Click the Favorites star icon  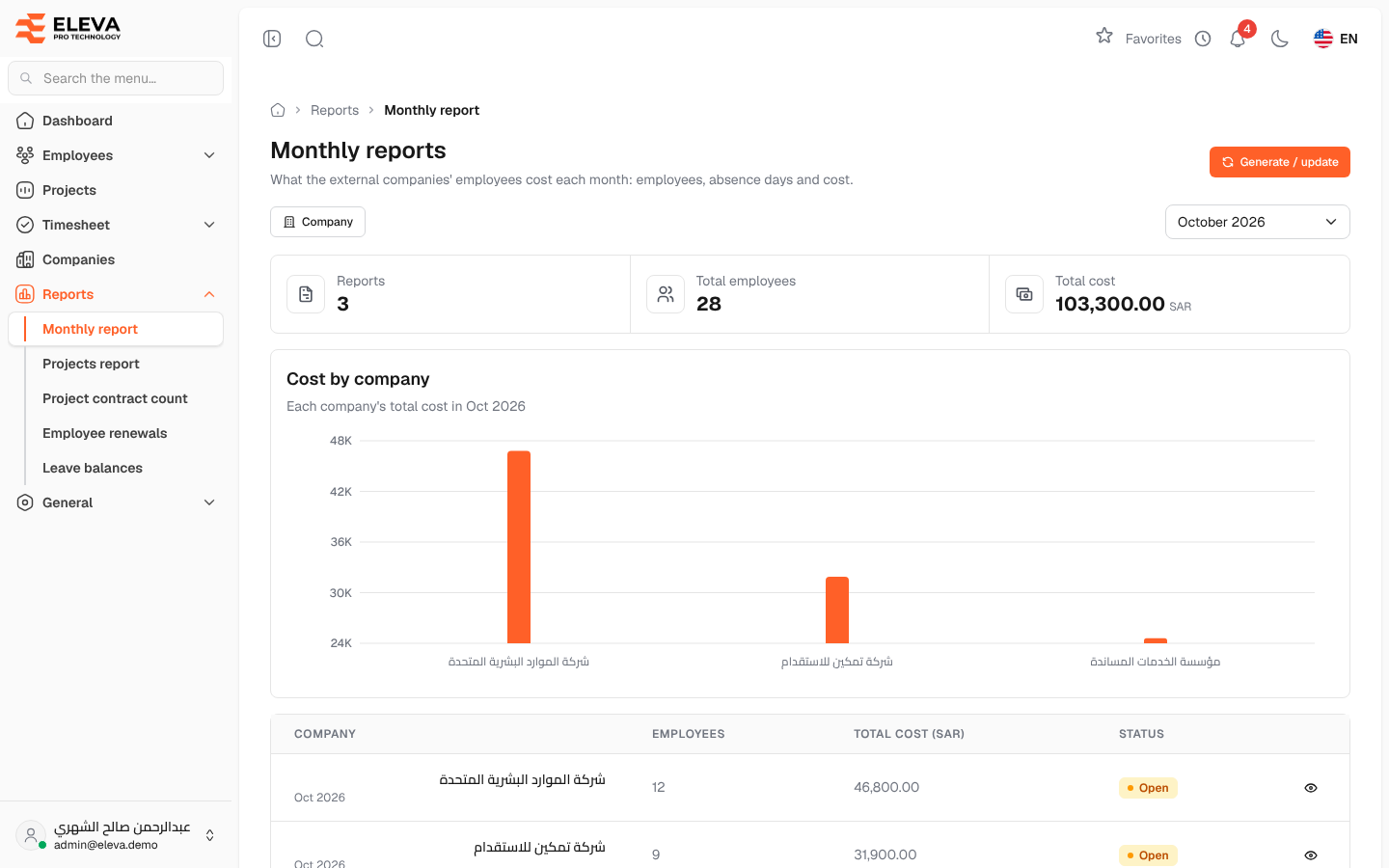click(x=1104, y=37)
